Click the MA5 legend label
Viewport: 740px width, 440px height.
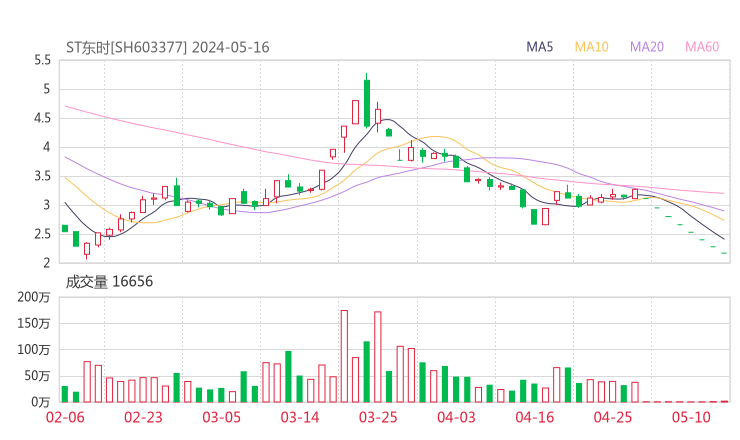pos(539,47)
